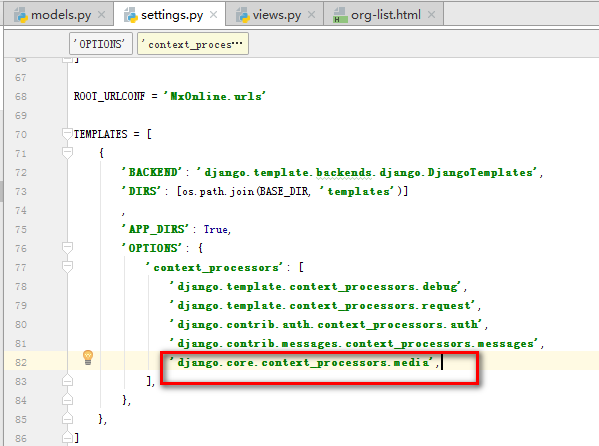Screen dimensions: 599x446
Task: Click BASE_DIR in the os.path.join call
Action: (283, 191)
